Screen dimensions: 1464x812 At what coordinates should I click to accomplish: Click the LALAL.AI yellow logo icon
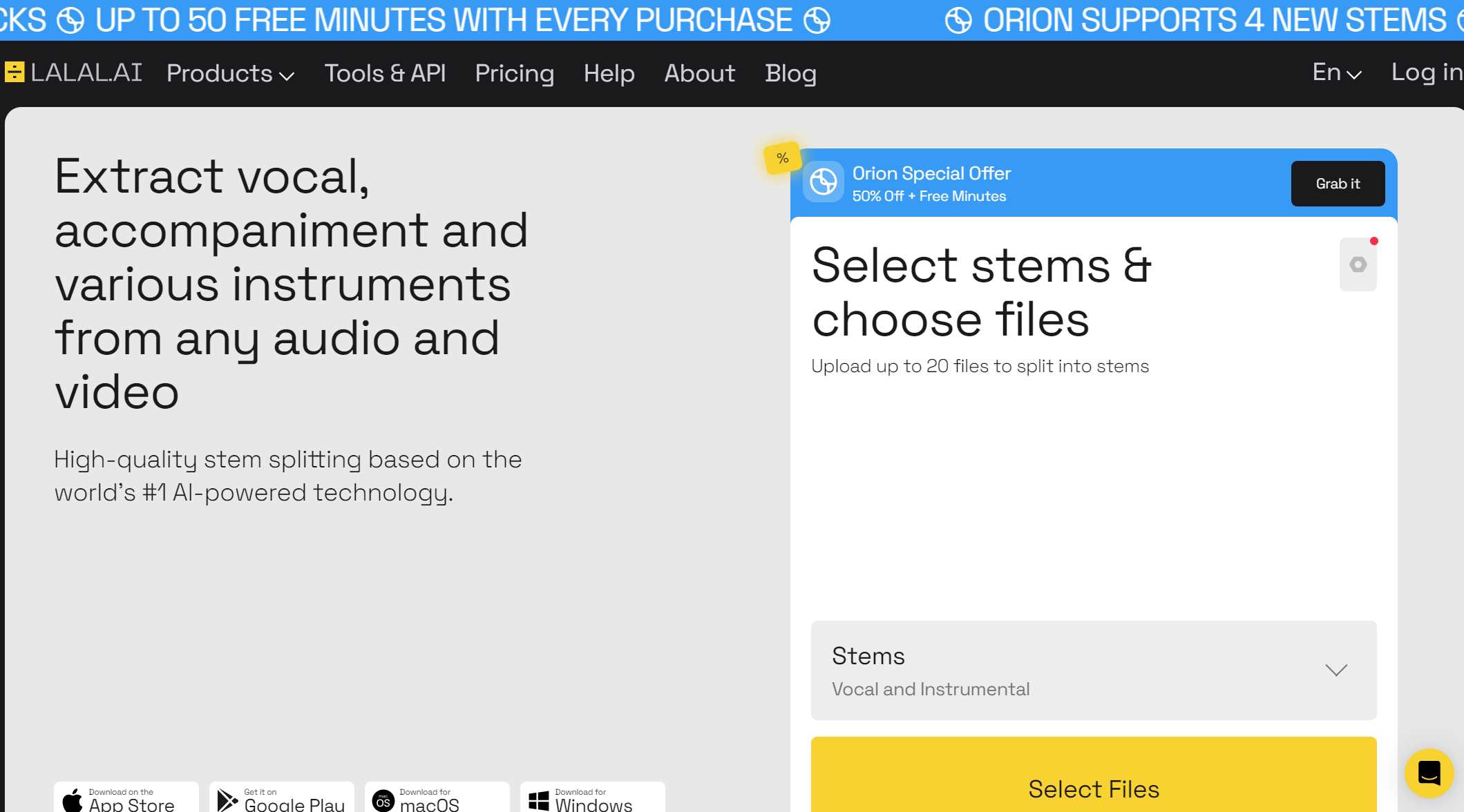tap(15, 72)
